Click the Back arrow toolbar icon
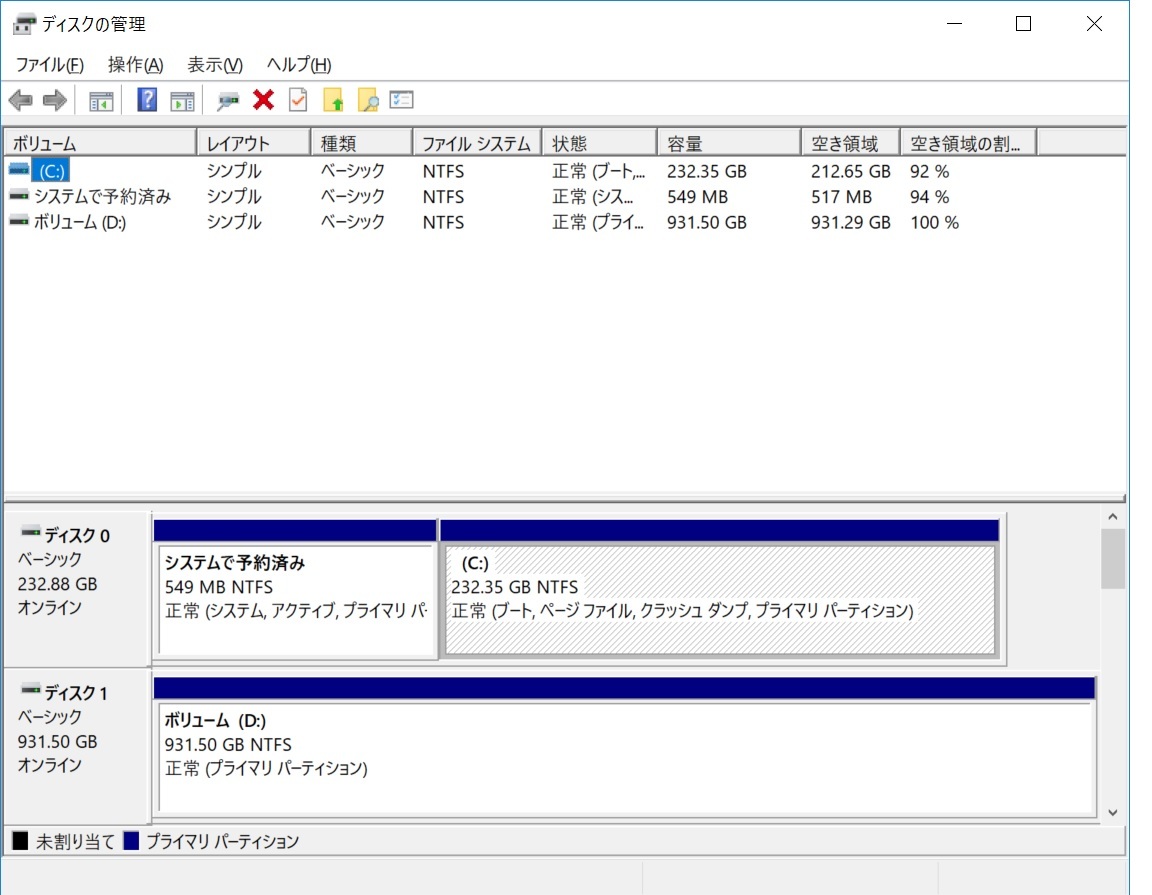Viewport: 1152px width, 895px height. [x=20, y=100]
